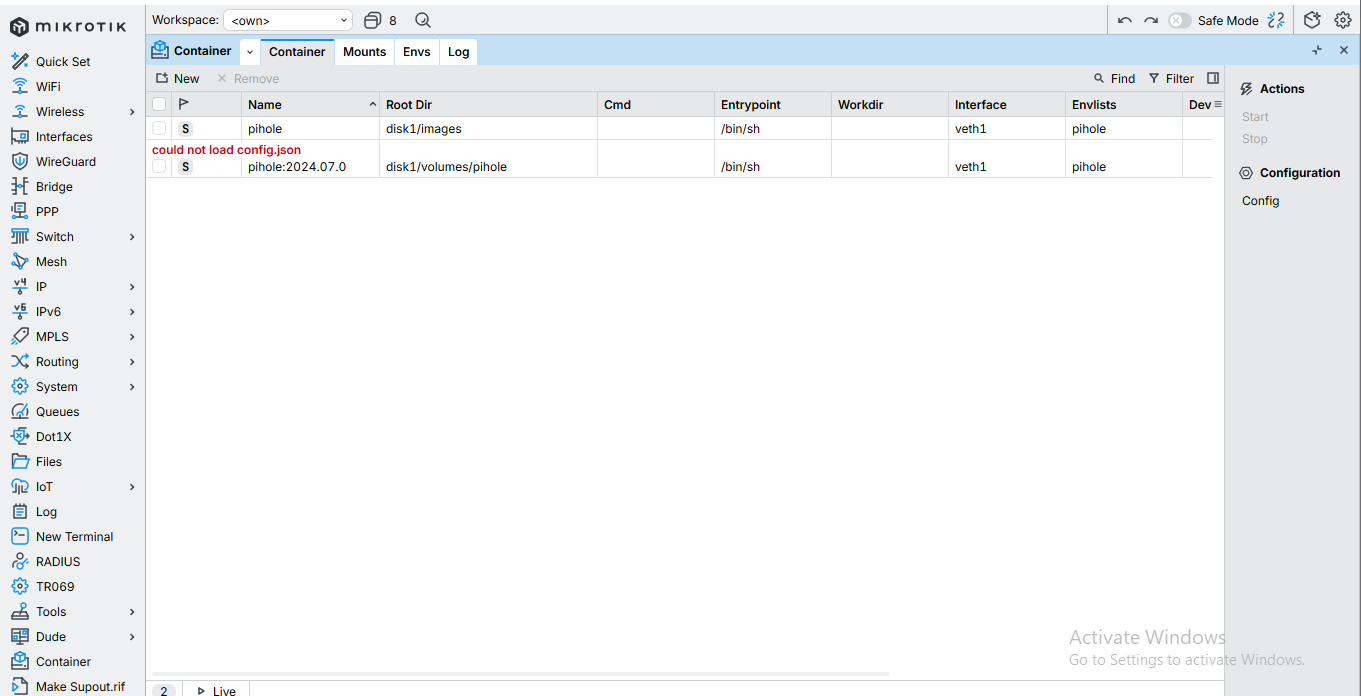The width and height of the screenshot is (1361, 696).
Task: Launch New Terminal
Action: (x=74, y=536)
